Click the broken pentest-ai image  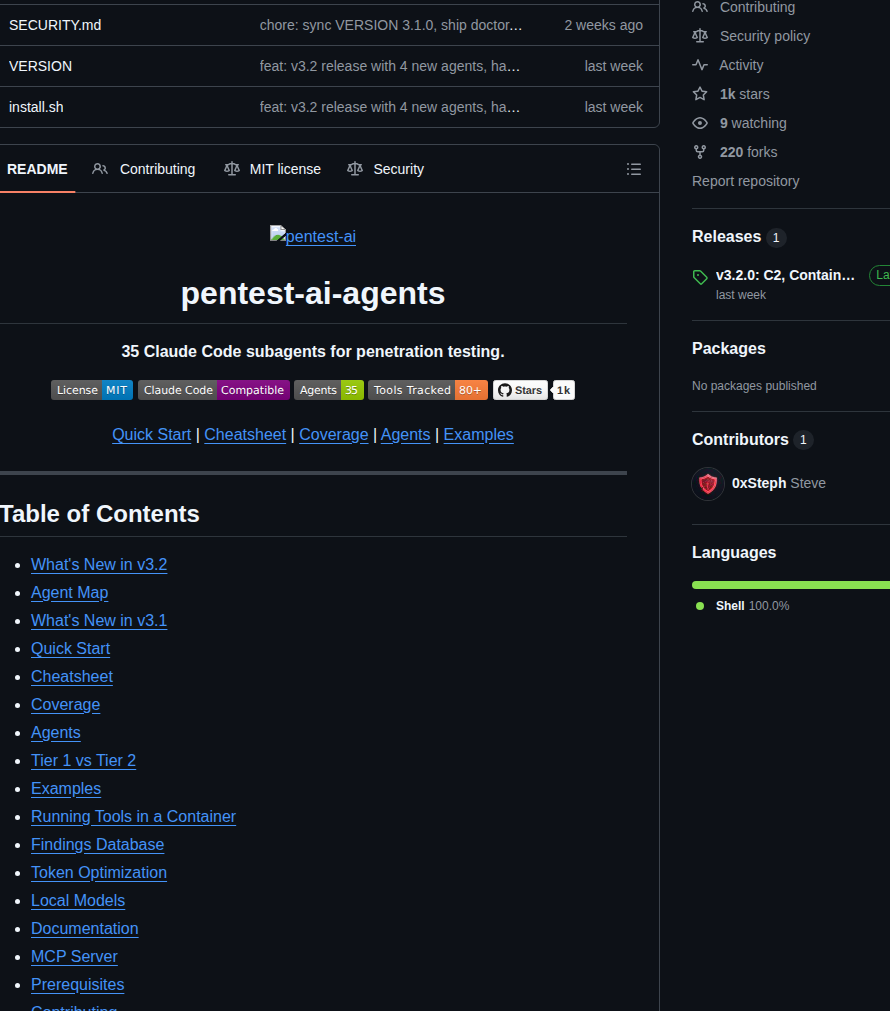[x=313, y=236]
